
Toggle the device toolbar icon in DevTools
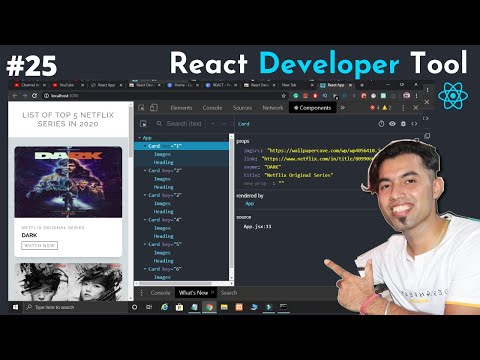click(154, 108)
